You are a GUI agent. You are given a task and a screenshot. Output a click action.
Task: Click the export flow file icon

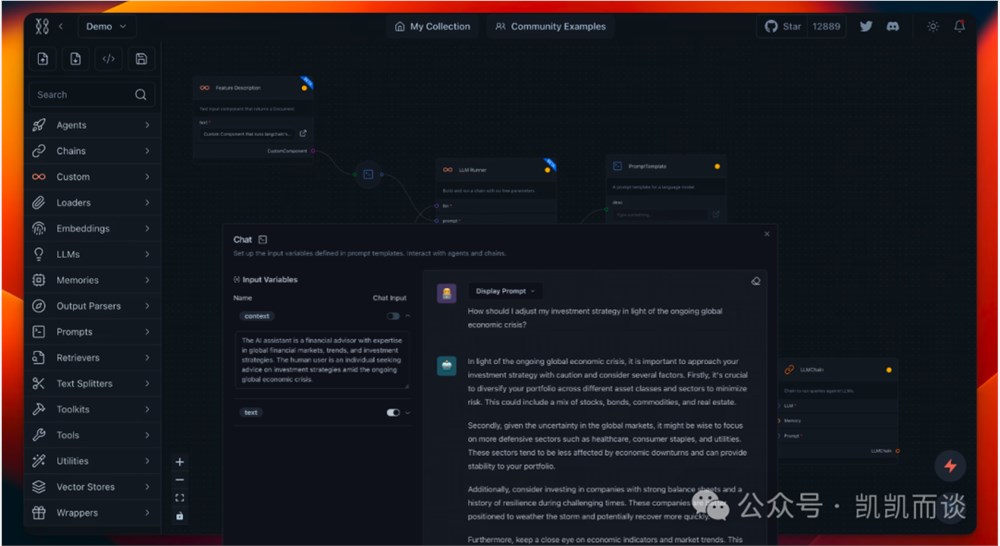[x=75, y=59]
